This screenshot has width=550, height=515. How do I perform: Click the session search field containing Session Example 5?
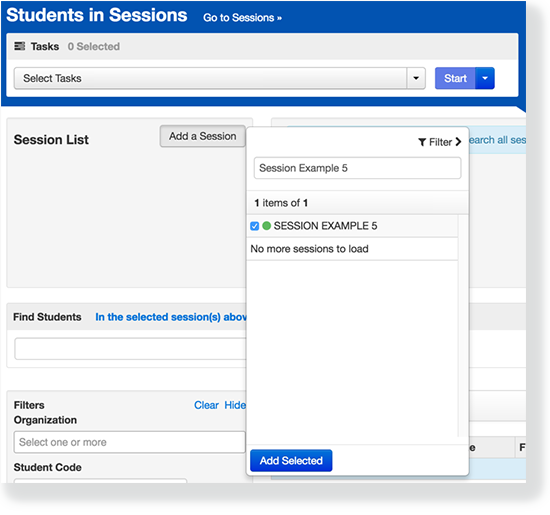pyautogui.click(x=357, y=168)
